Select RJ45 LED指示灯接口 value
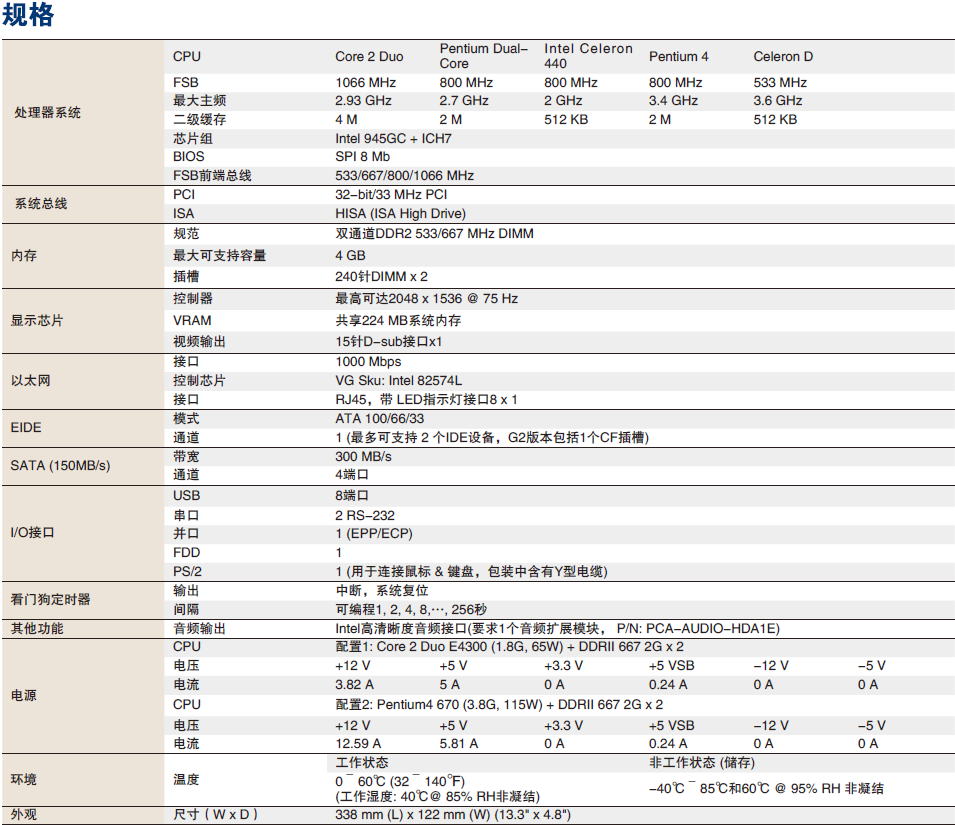 pos(426,399)
